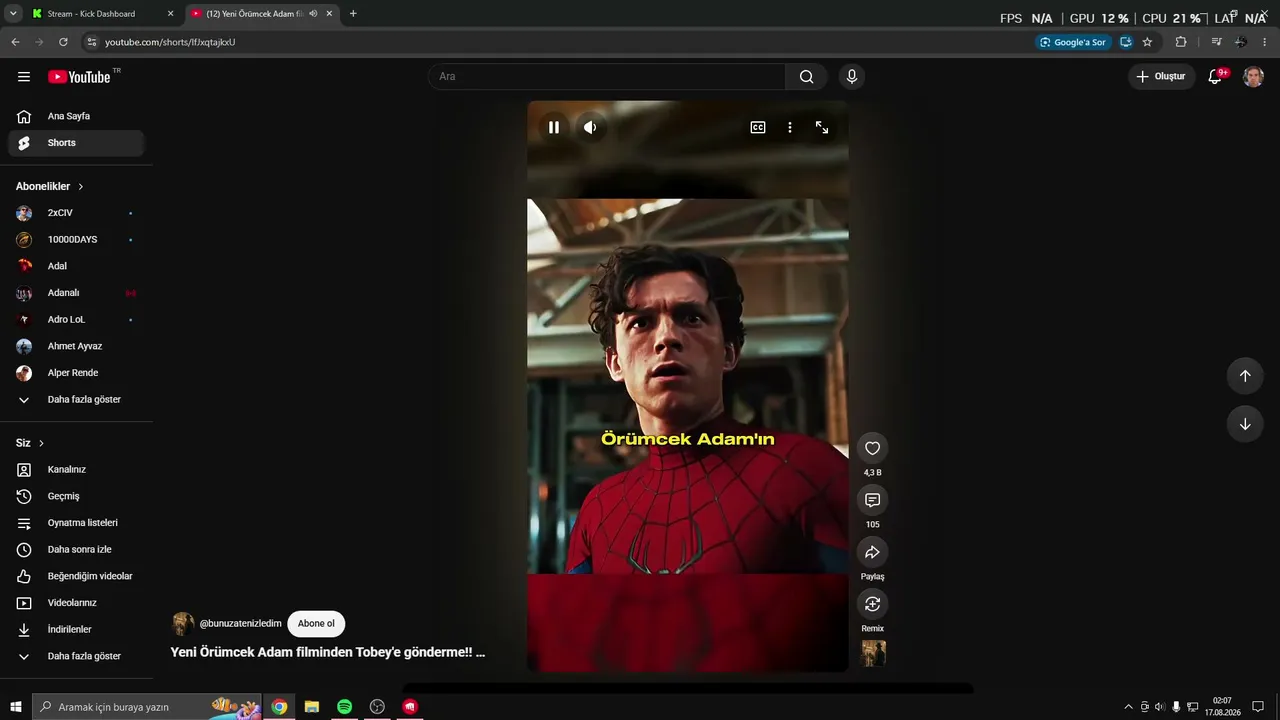This screenshot has height=720, width=1280.
Task: Like the Short with the heart icon
Action: coord(872,448)
